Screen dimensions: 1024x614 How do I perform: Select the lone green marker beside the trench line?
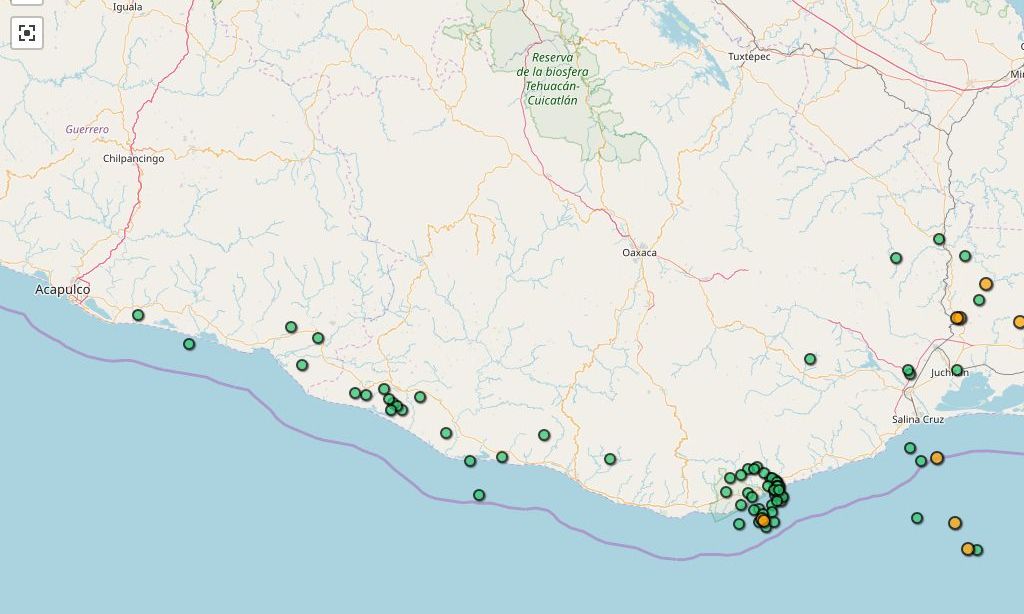479,495
